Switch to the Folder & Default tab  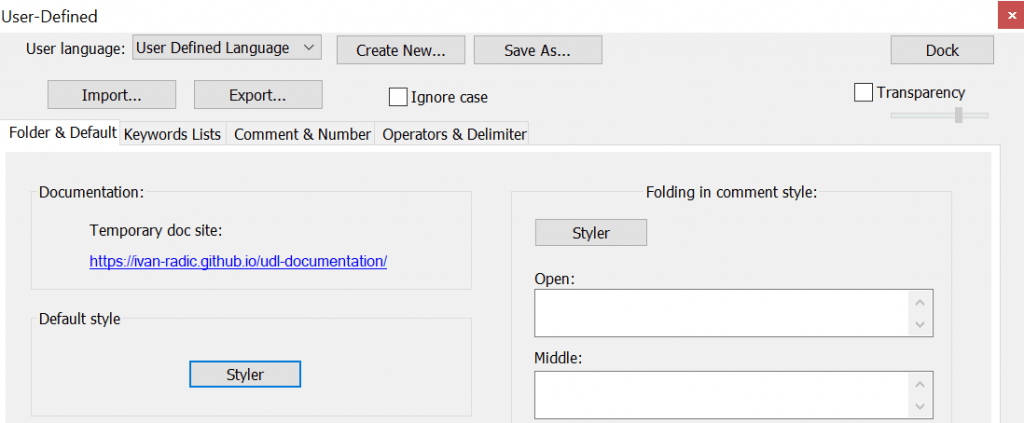[x=63, y=133]
